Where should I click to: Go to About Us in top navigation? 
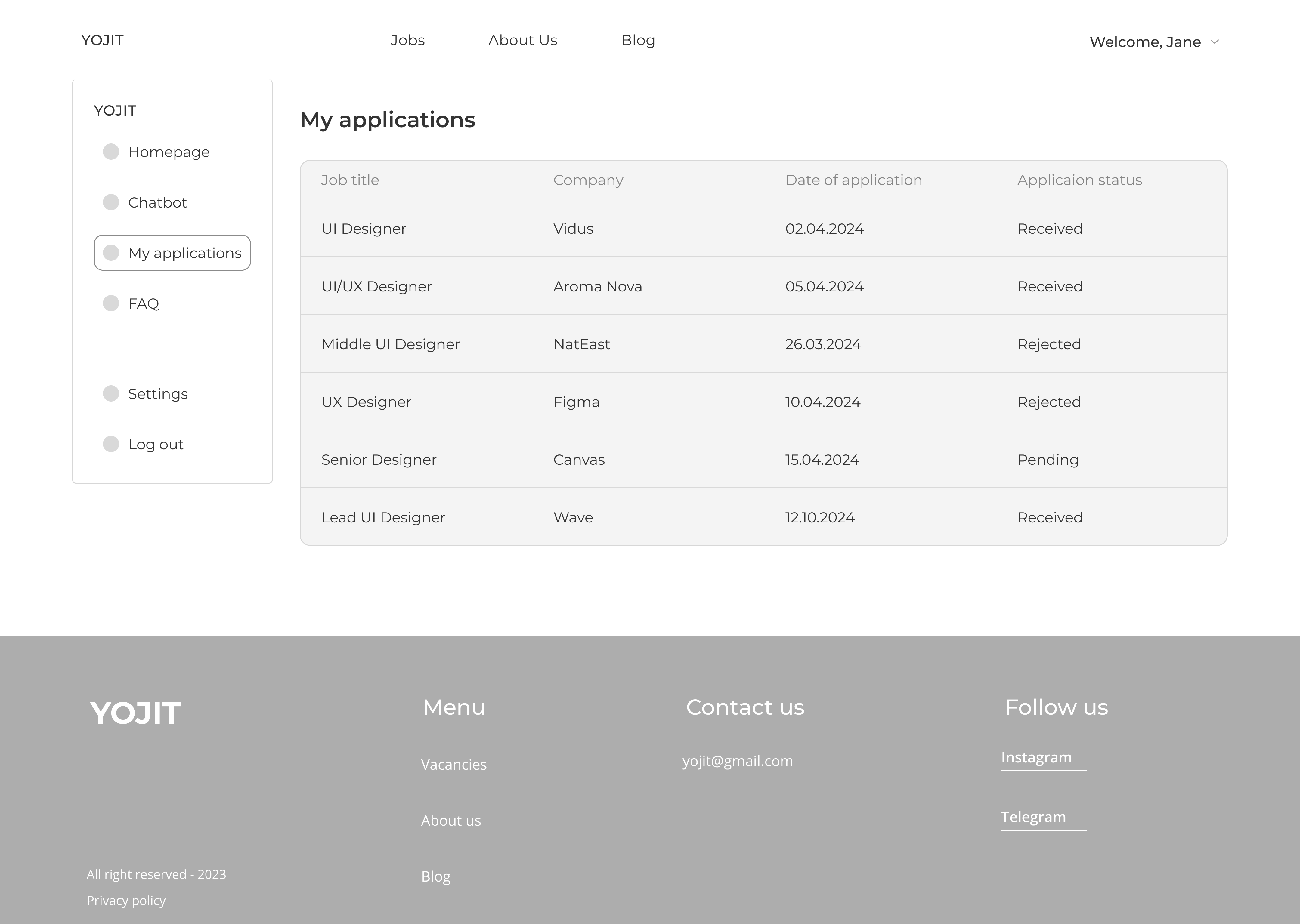522,40
